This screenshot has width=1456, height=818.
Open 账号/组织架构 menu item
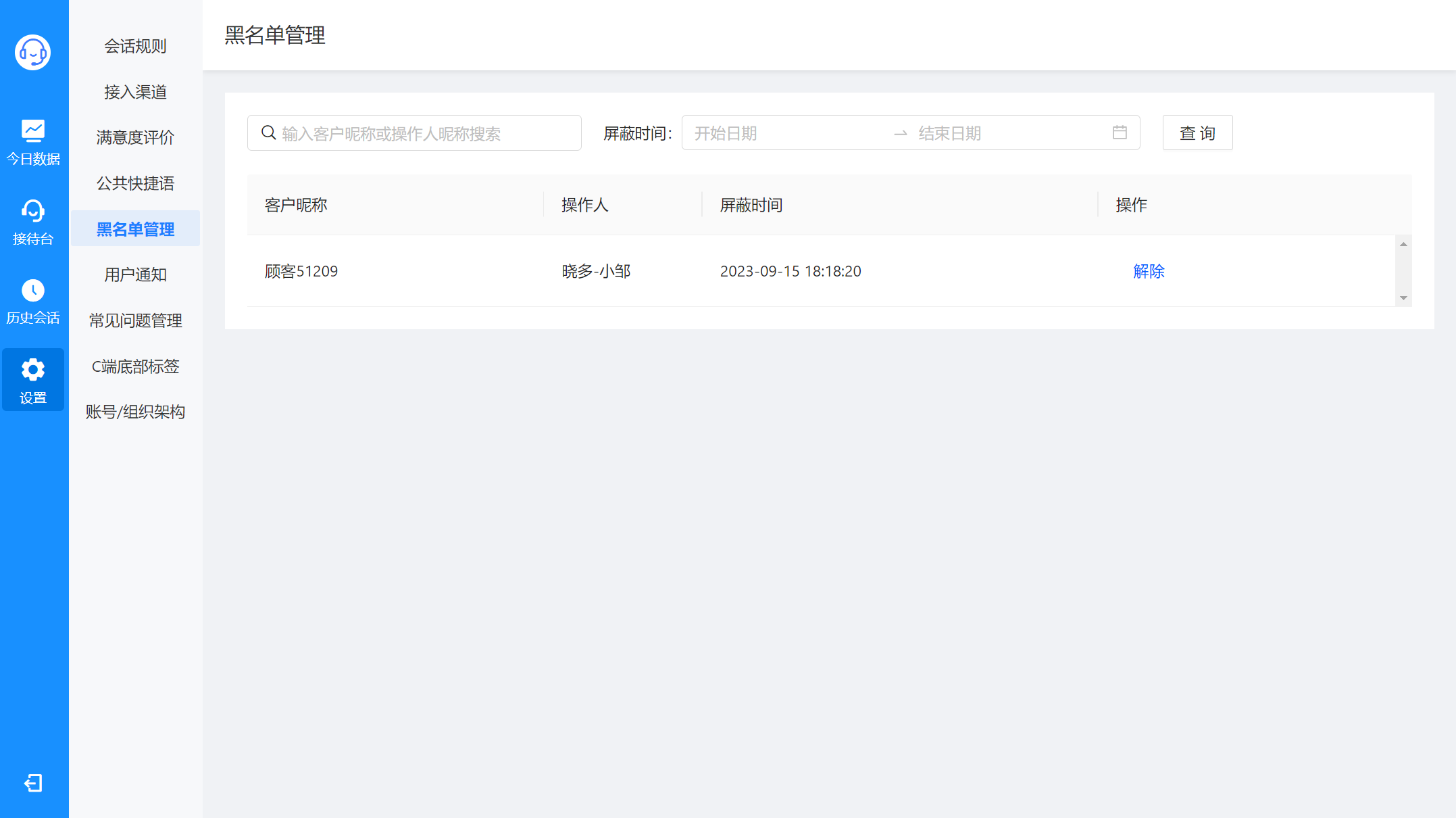point(135,412)
